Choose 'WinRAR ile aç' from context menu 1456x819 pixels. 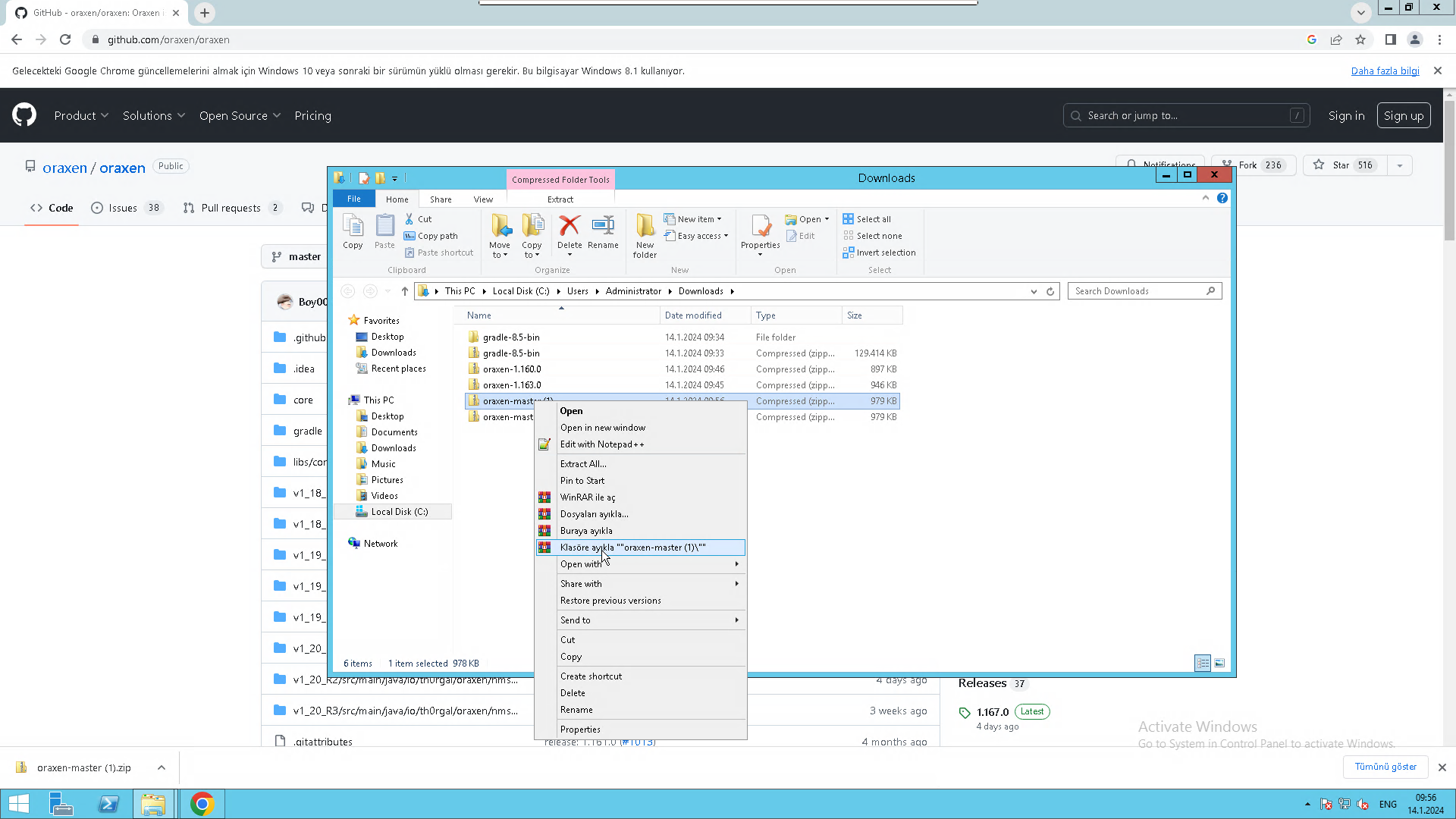pyautogui.click(x=641, y=497)
